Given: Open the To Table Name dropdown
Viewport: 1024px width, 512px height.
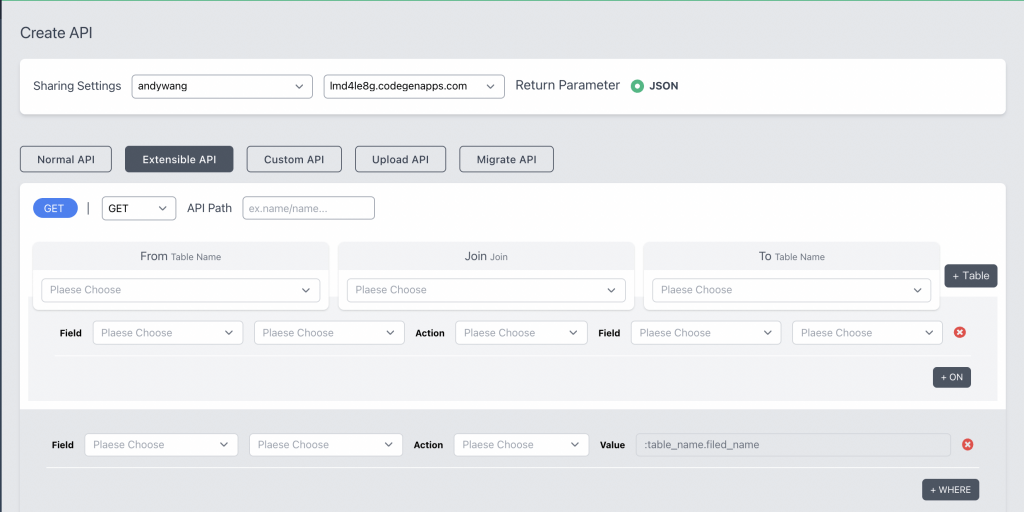Looking at the screenshot, I should (x=791, y=290).
